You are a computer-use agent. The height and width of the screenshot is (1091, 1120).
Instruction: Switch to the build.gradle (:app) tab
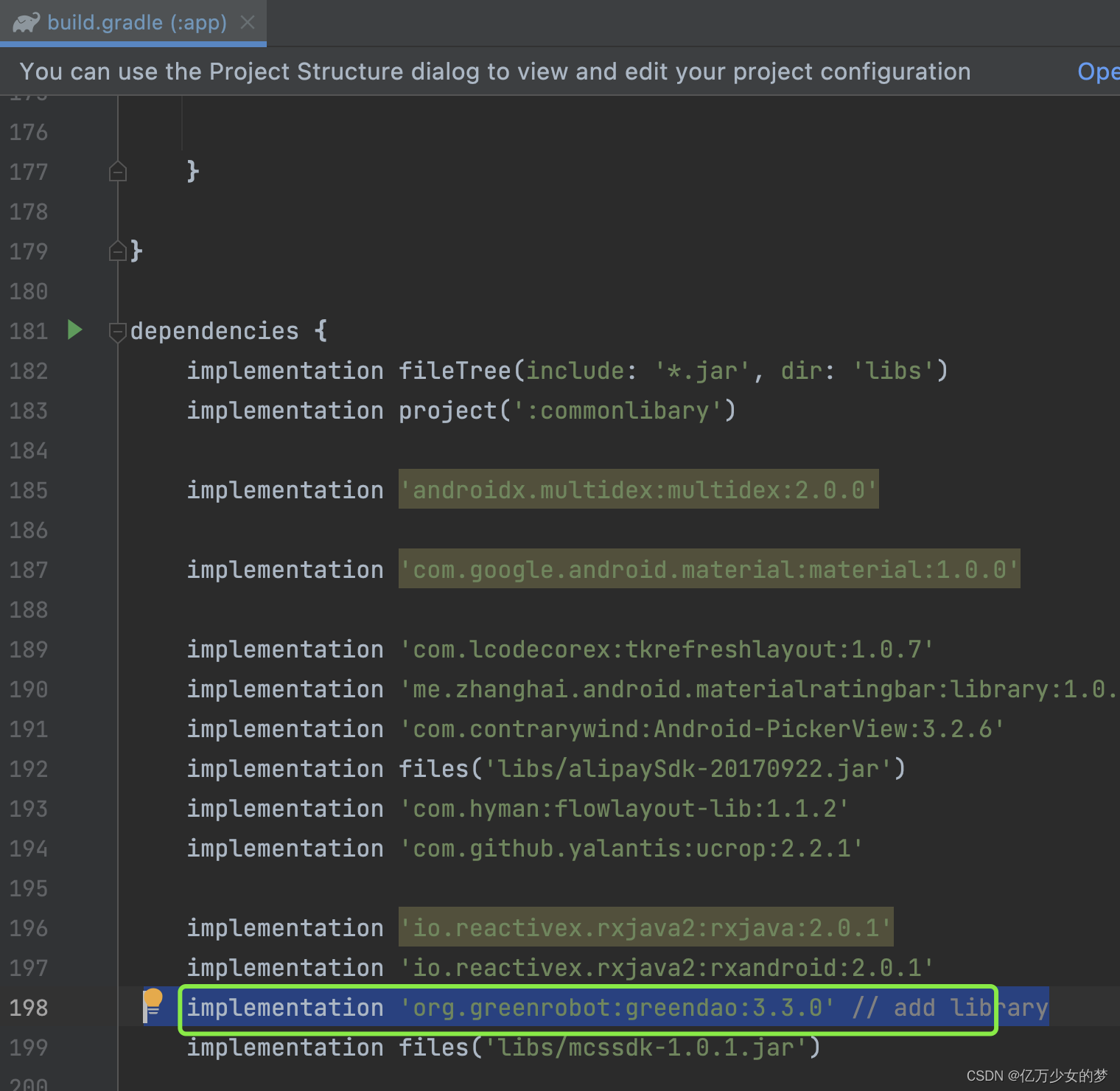coord(136,22)
